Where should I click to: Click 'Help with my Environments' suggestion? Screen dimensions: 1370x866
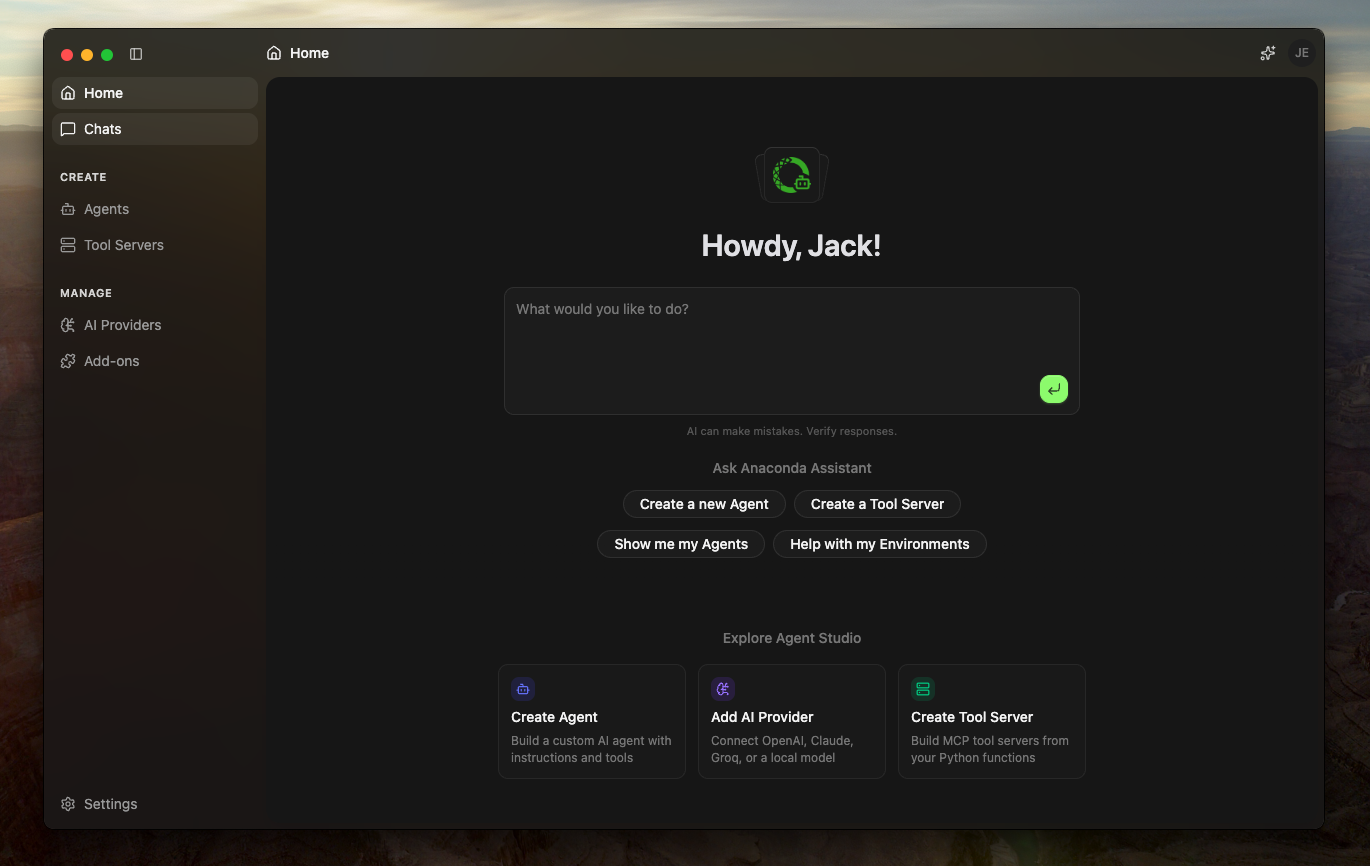[880, 544]
